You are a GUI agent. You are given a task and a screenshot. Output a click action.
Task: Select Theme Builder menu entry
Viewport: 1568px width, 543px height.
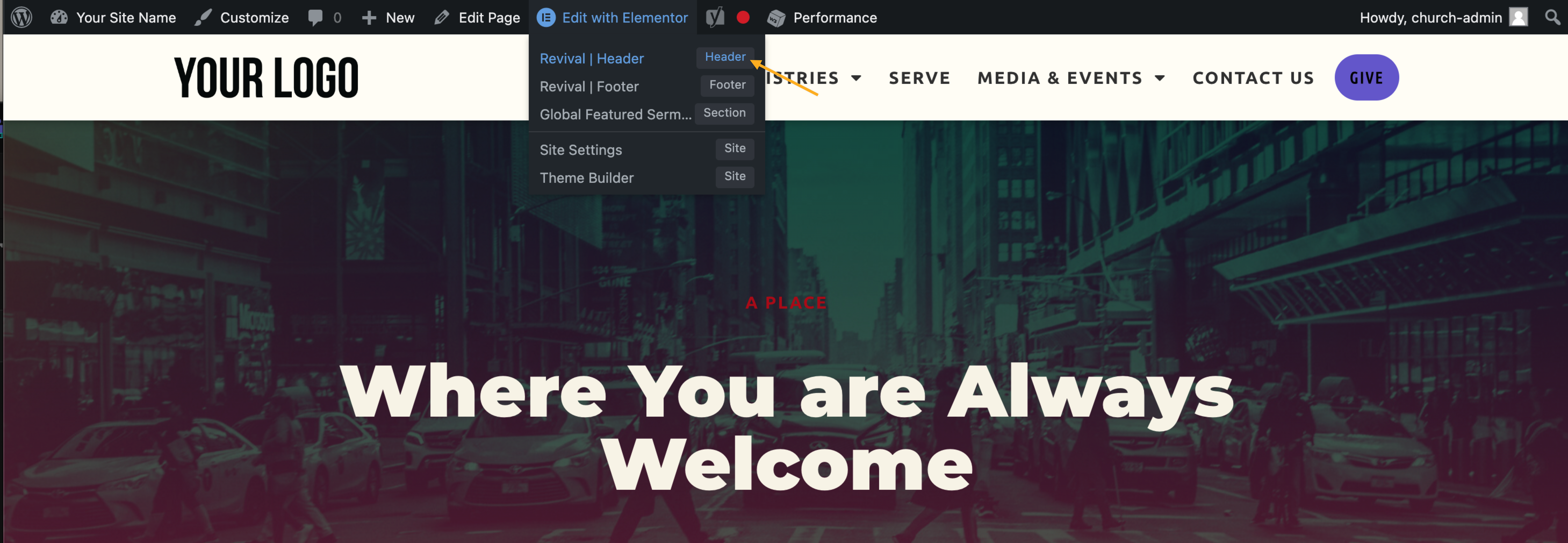click(586, 178)
